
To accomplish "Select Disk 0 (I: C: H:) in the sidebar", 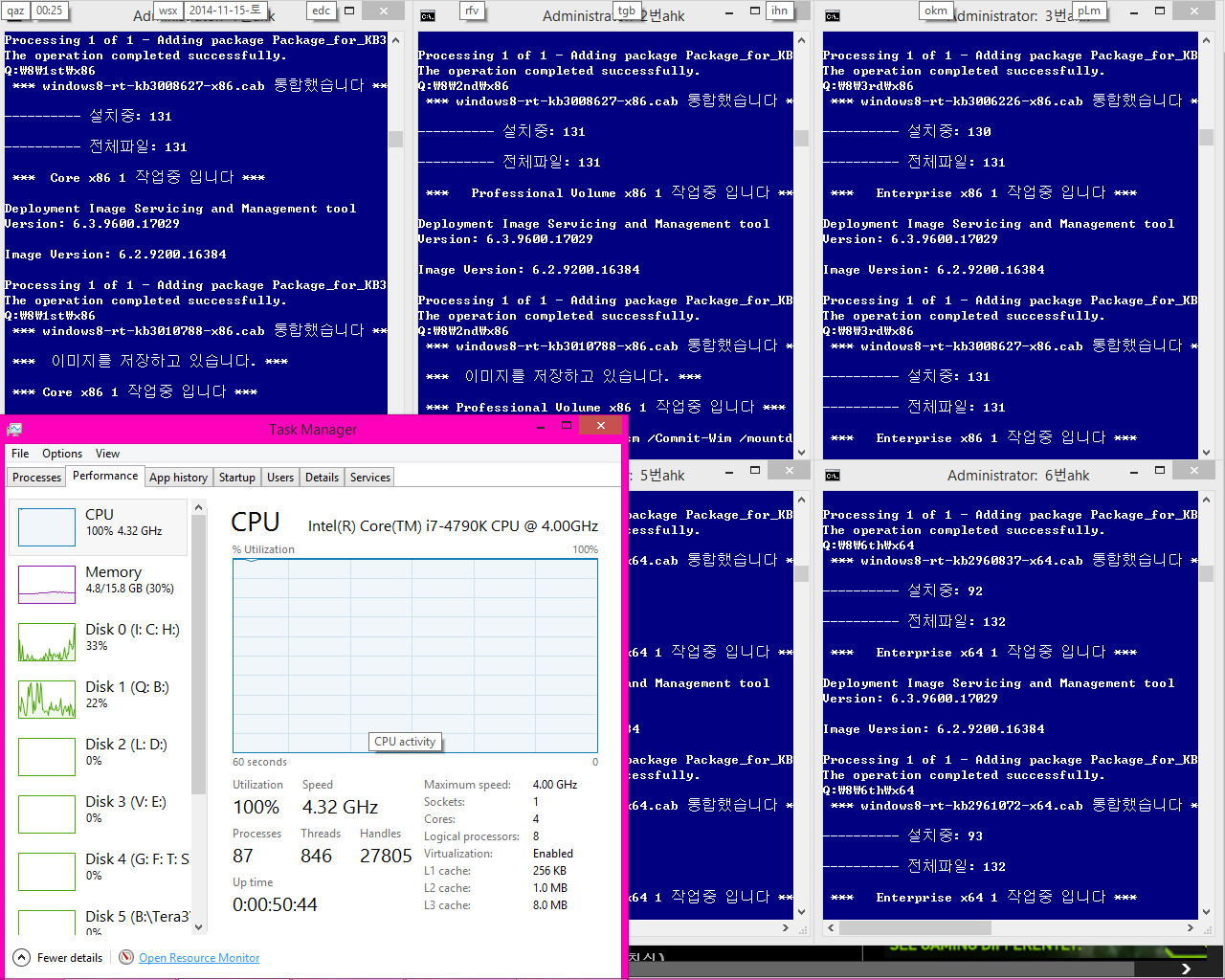I will (x=100, y=641).
